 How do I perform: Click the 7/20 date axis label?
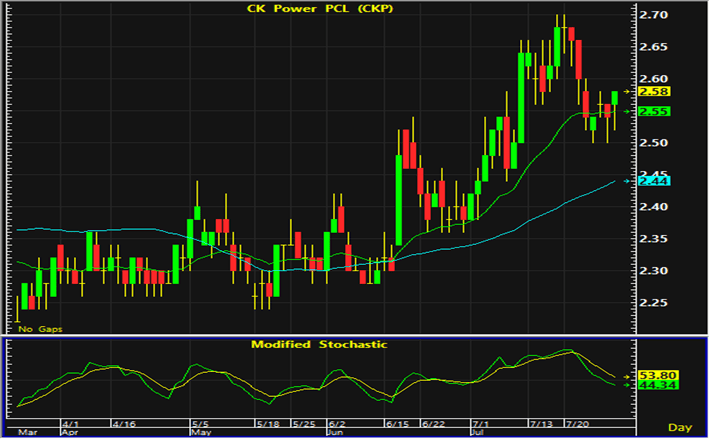(x=577, y=424)
